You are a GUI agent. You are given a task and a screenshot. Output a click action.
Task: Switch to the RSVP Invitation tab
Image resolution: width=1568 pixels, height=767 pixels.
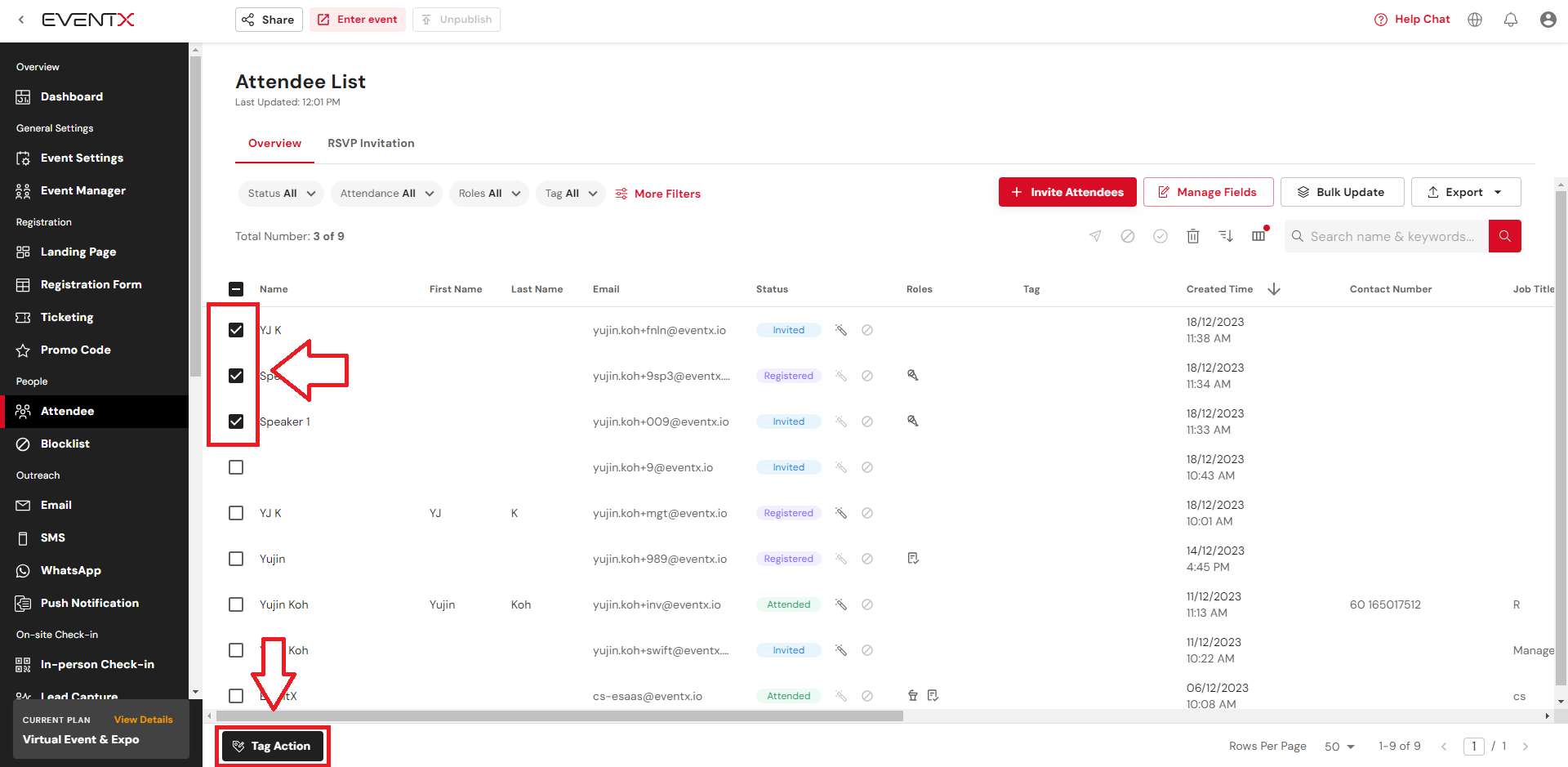tap(371, 143)
